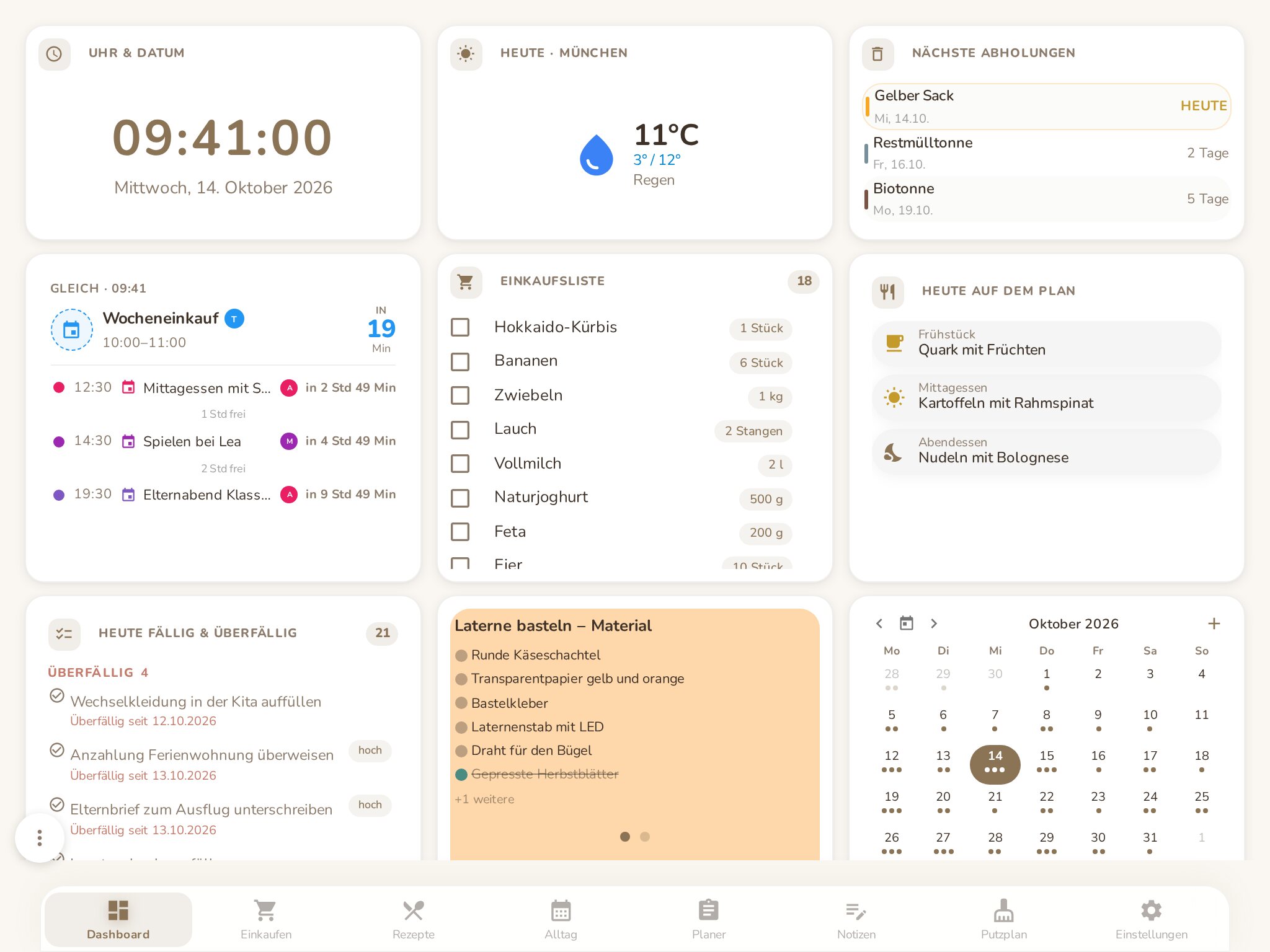Add a new calendar event with plus
The width and height of the screenshot is (1270, 952).
click(x=1214, y=624)
